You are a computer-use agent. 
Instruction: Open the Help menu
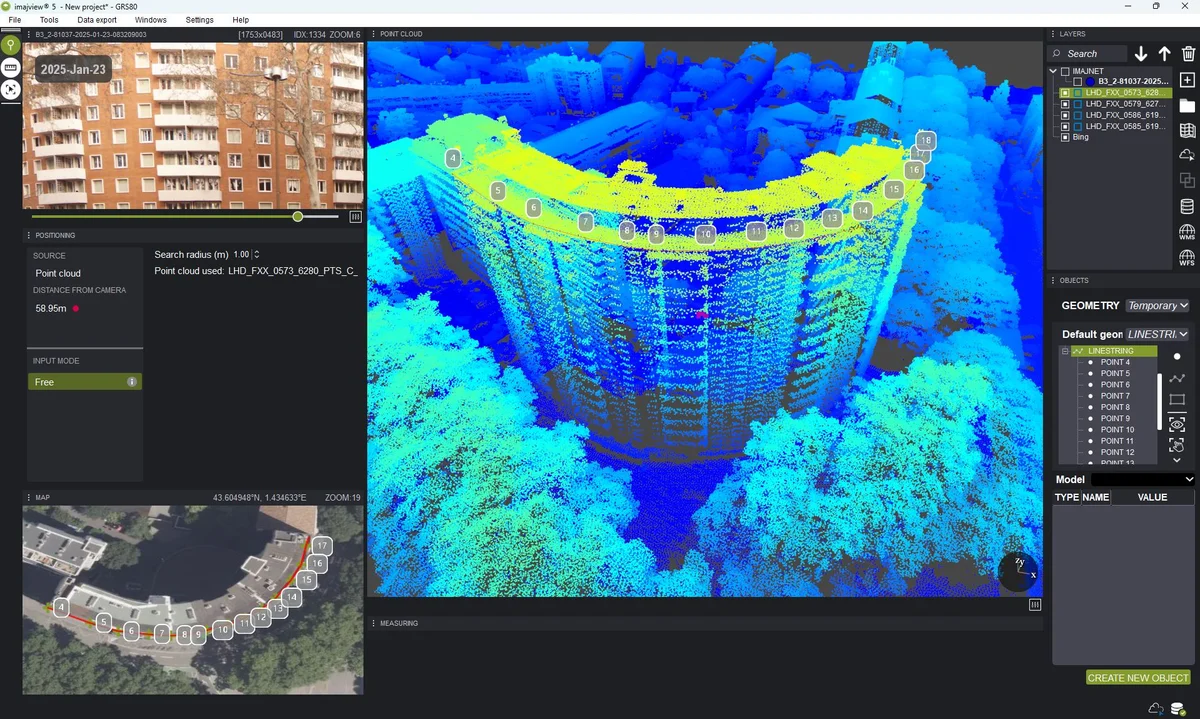241,20
